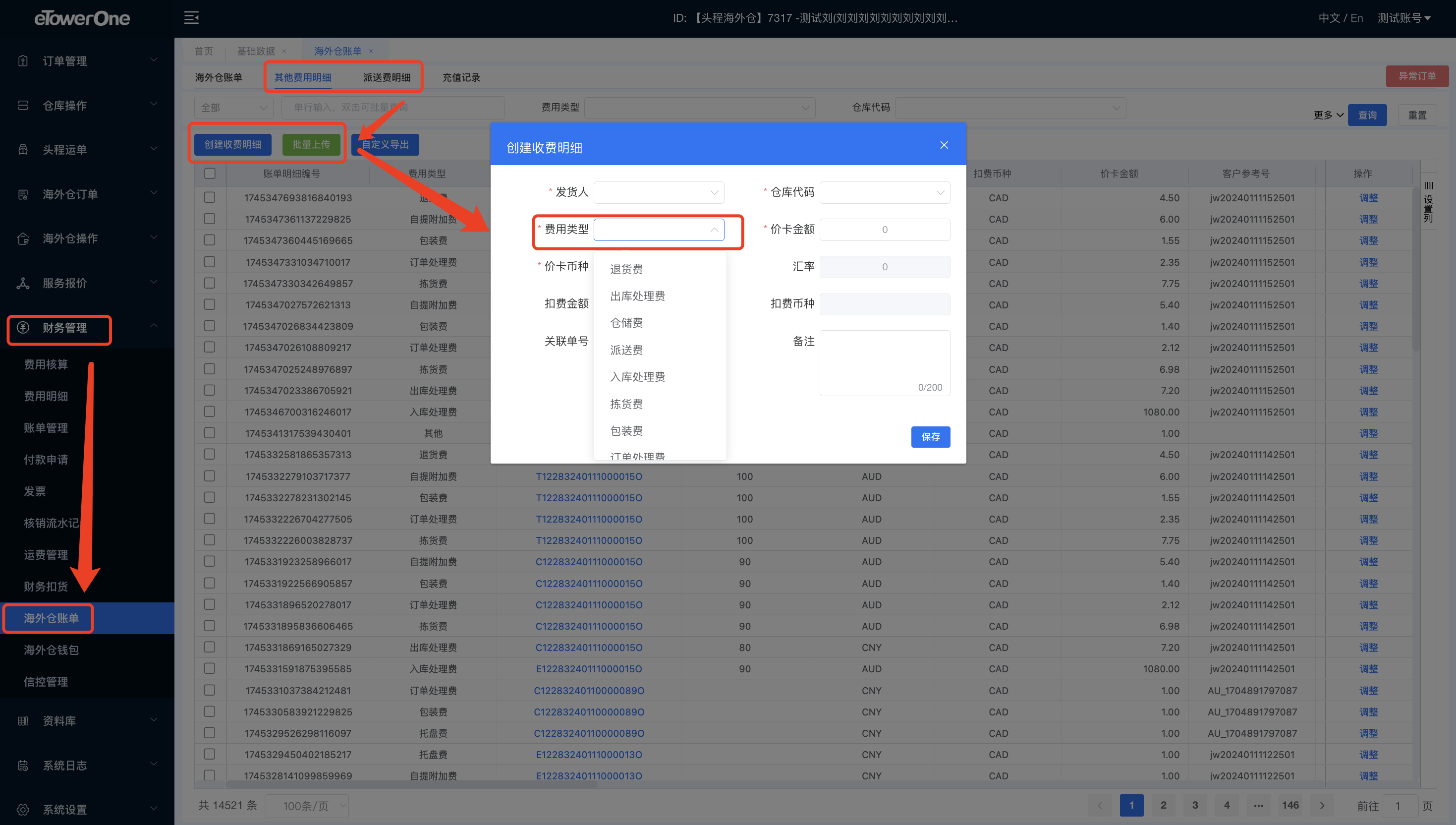
Task: Select 出库处理费 from the fee type list
Action: click(660, 296)
